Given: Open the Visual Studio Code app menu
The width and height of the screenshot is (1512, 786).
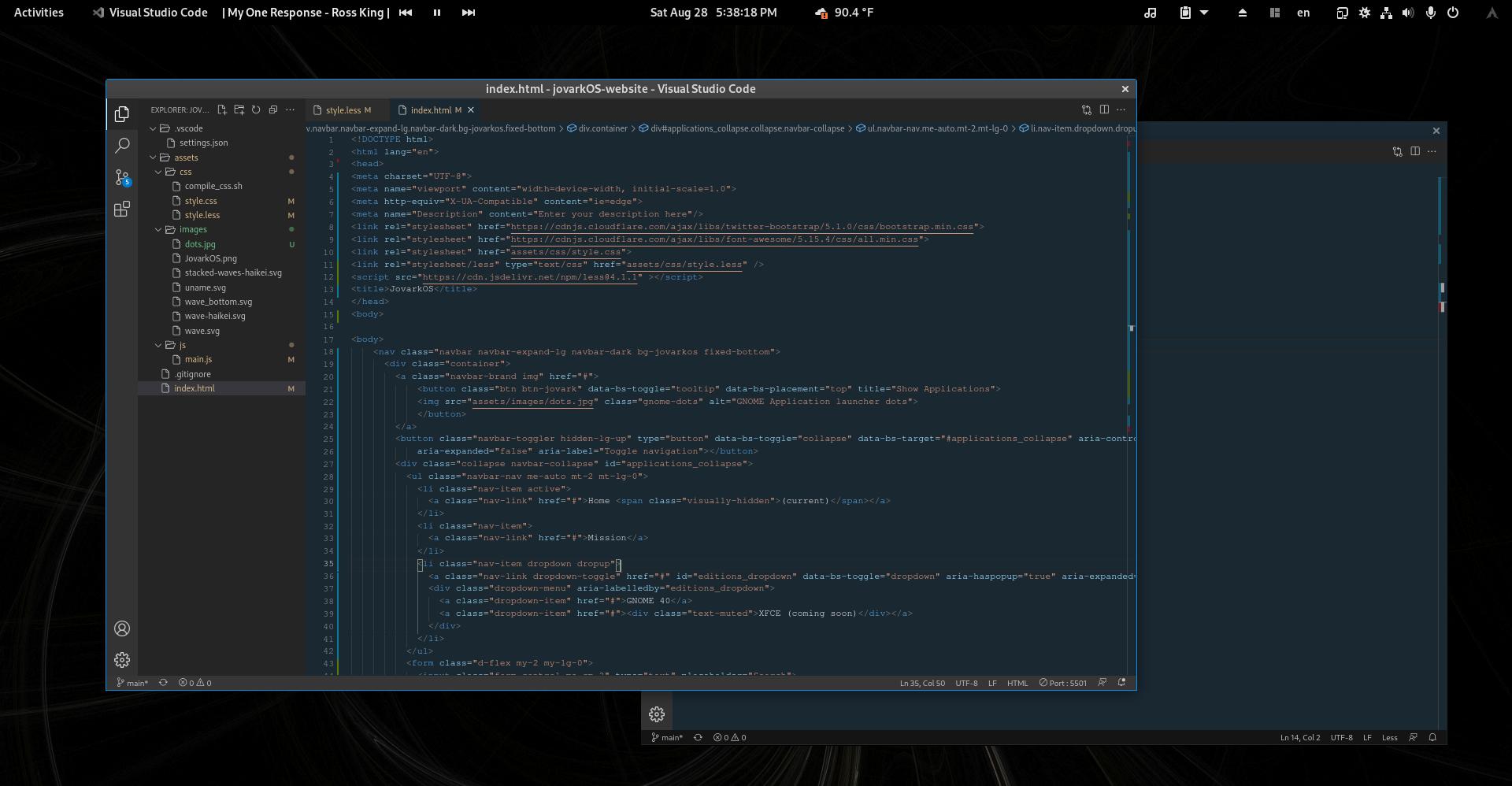Looking at the screenshot, I should (x=150, y=13).
